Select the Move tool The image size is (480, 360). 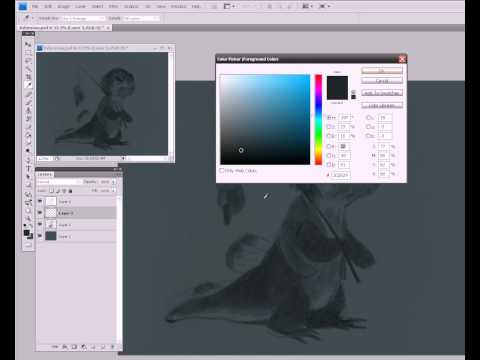[x=28, y=44]
